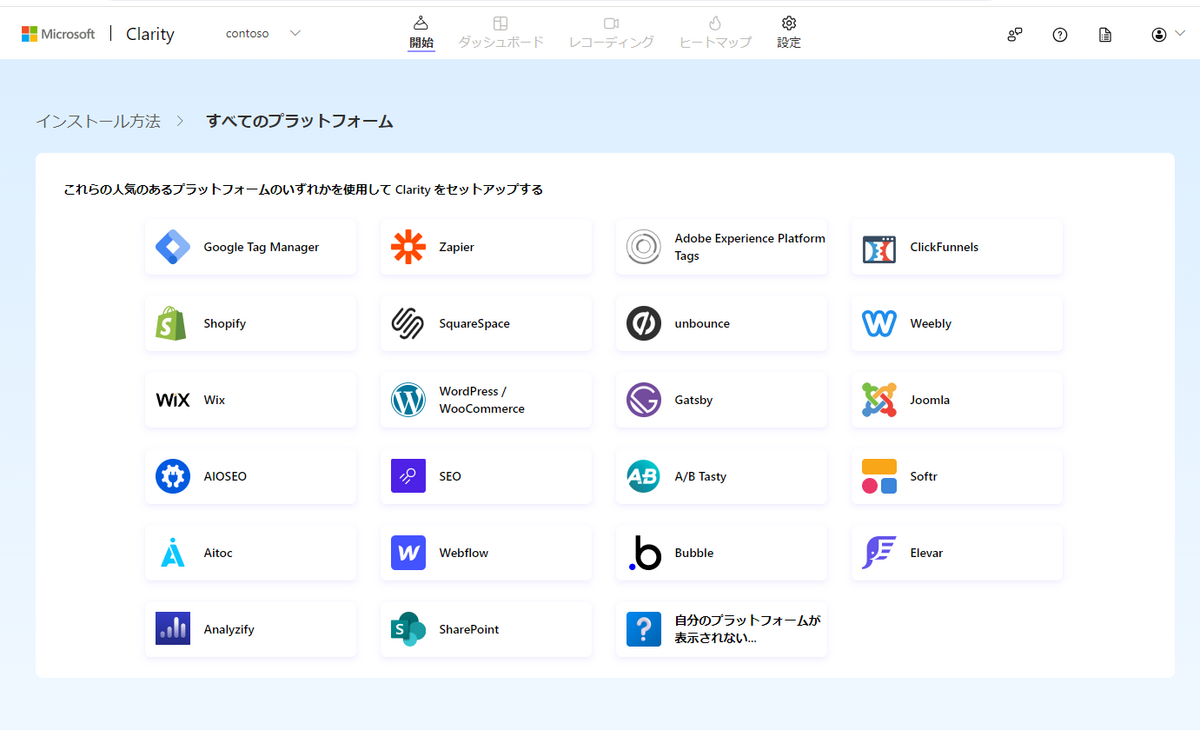
Task: Click the Google Tag Manager icon
Action: [173, 247]
